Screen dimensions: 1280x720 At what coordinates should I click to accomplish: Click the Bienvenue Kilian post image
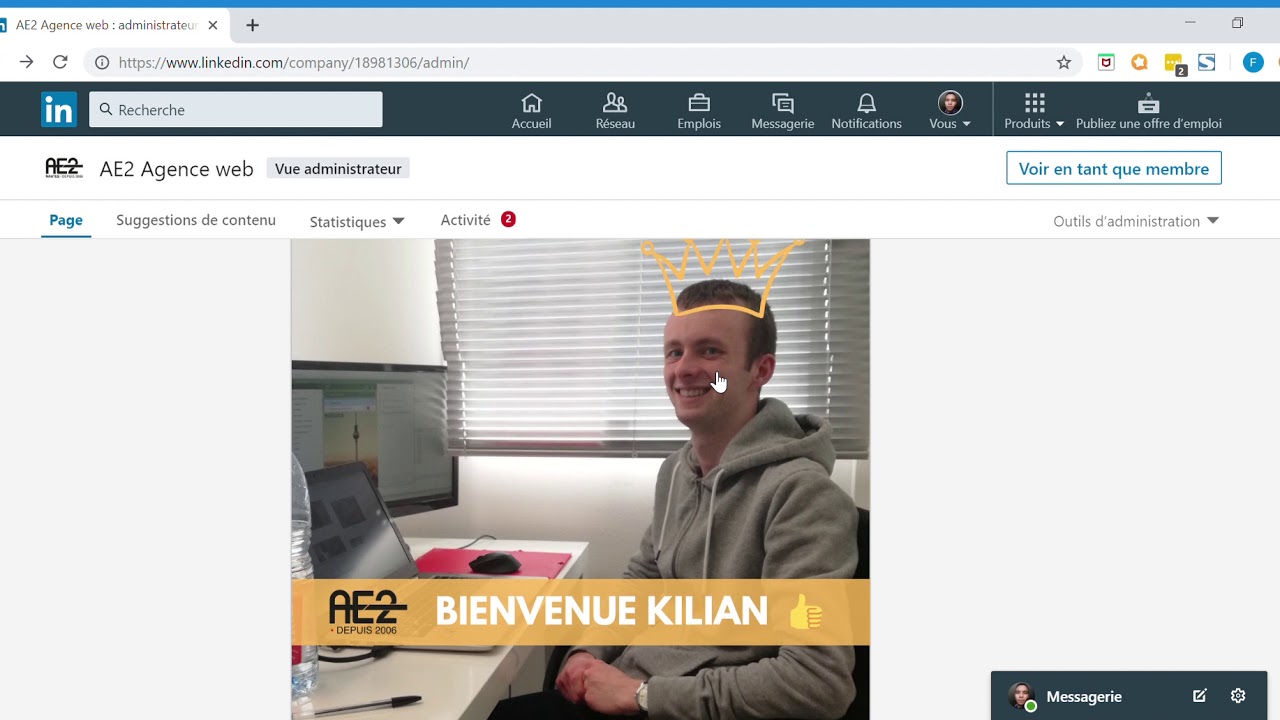coord(580,479)
